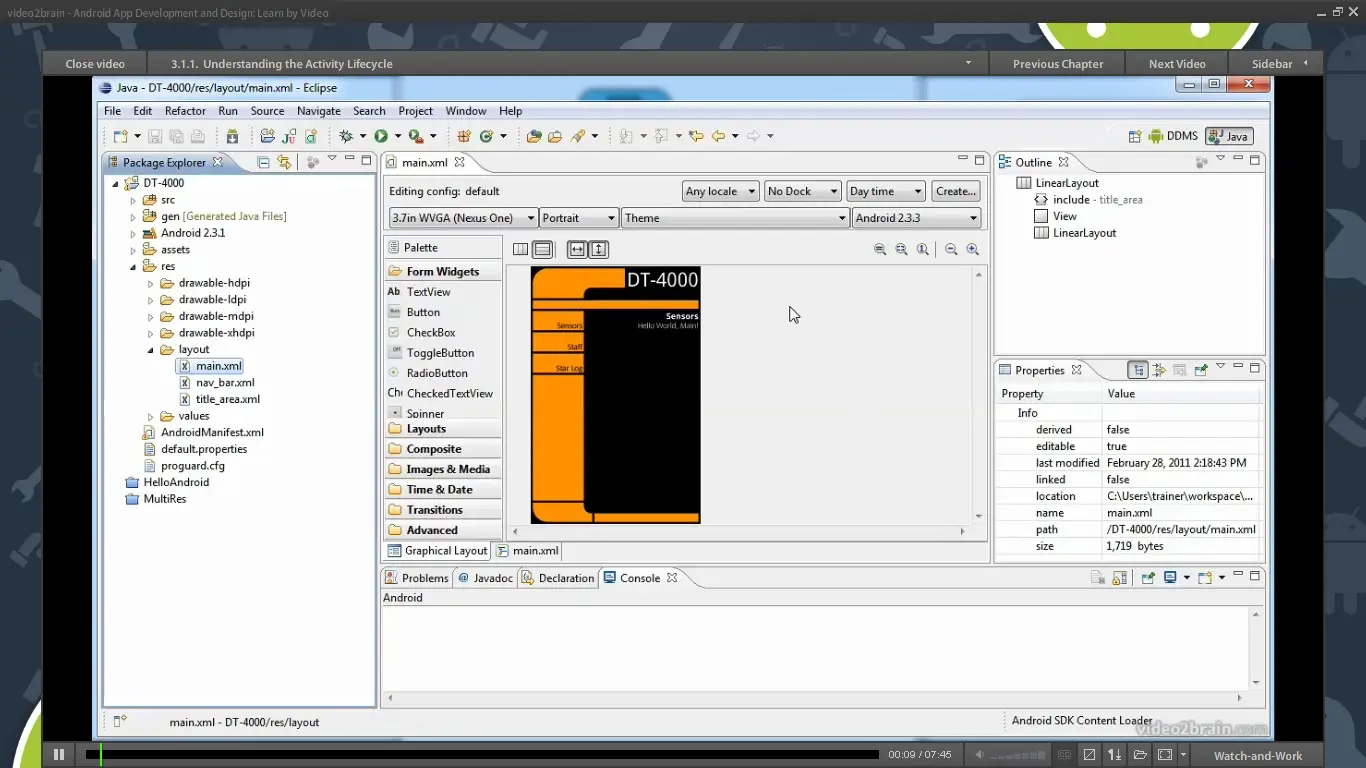1366x768 pixels.
Task: Click Scroll Lock icon in Console
Action: coord(1119,577)
